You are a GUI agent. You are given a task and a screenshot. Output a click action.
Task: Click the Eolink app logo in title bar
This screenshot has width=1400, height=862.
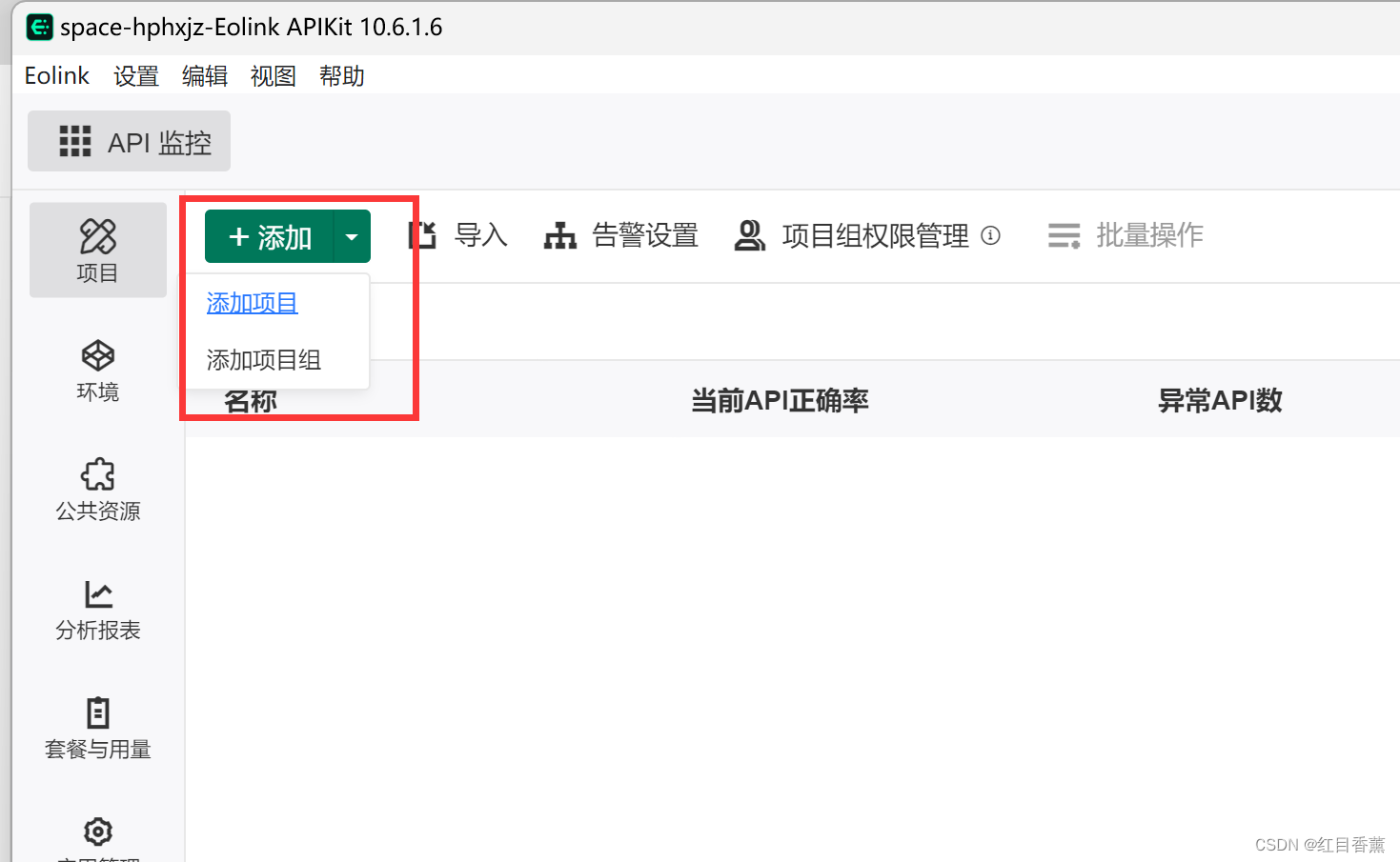39,27
